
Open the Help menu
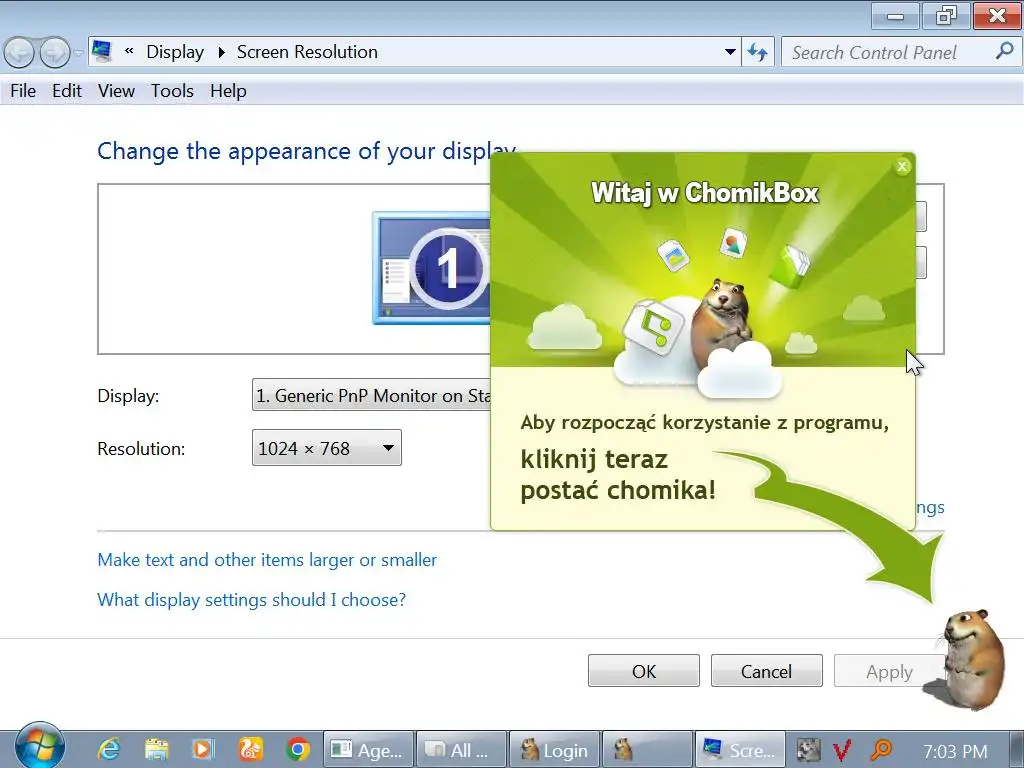pyautogui.click(x=229, y=91)
